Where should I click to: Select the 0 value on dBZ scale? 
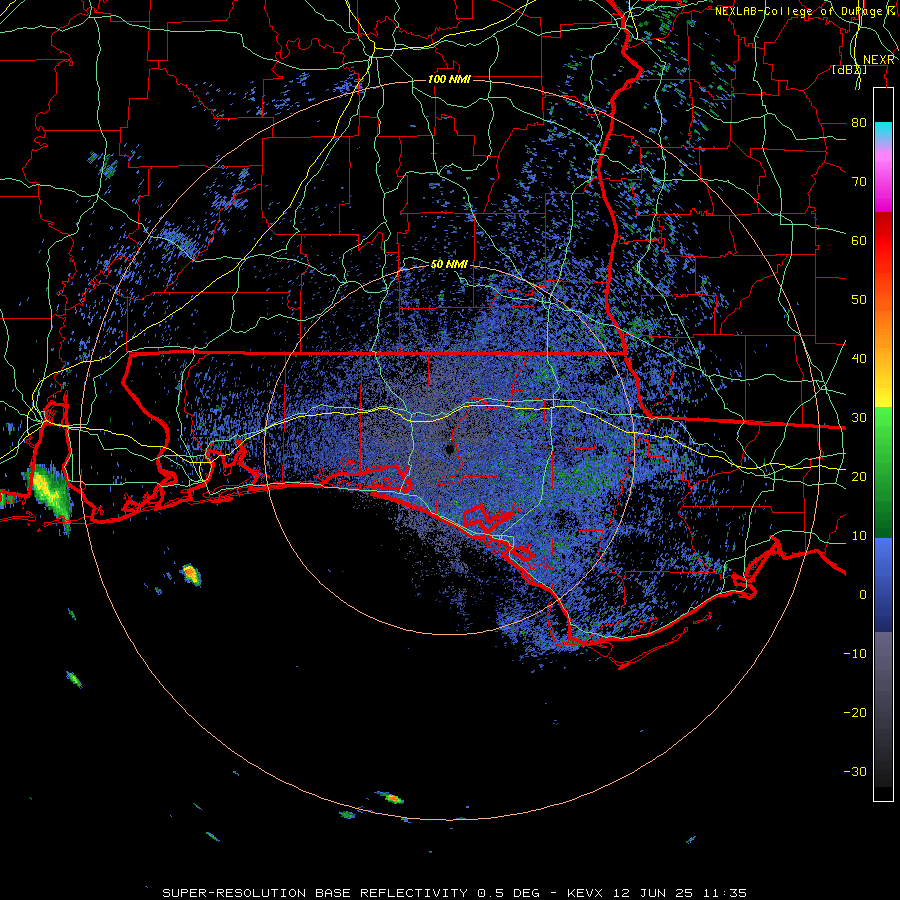pyautogui.click(x=863, y=595)
